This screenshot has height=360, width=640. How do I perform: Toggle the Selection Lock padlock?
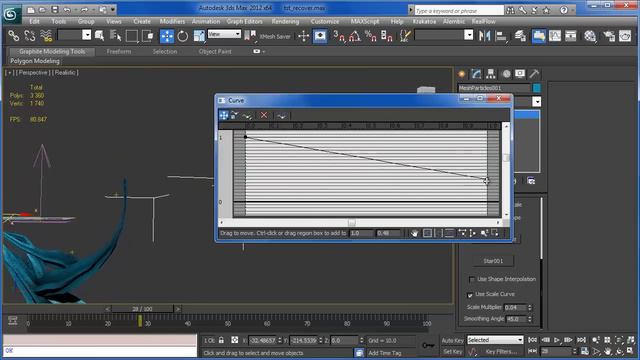[221, 340]
